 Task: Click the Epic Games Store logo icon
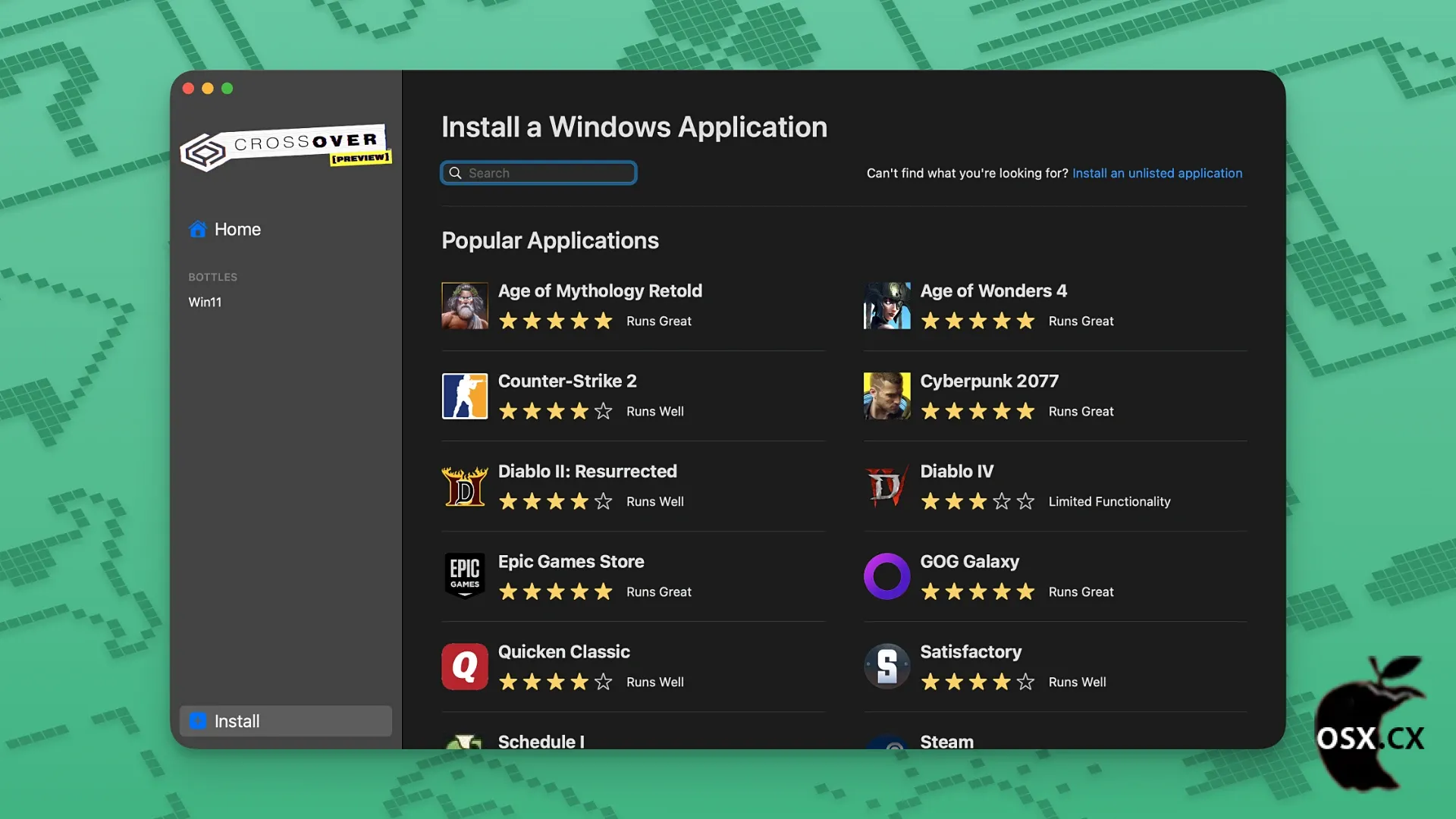coord(465,576)
